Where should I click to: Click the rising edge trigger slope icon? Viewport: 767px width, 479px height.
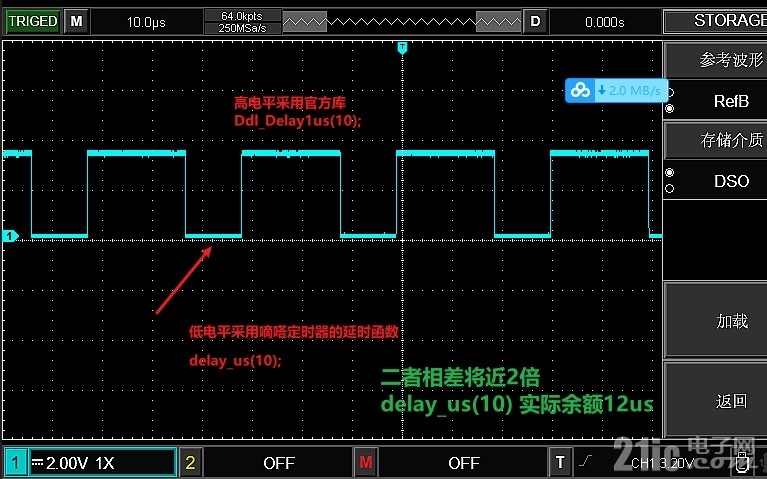coord(586,460)
